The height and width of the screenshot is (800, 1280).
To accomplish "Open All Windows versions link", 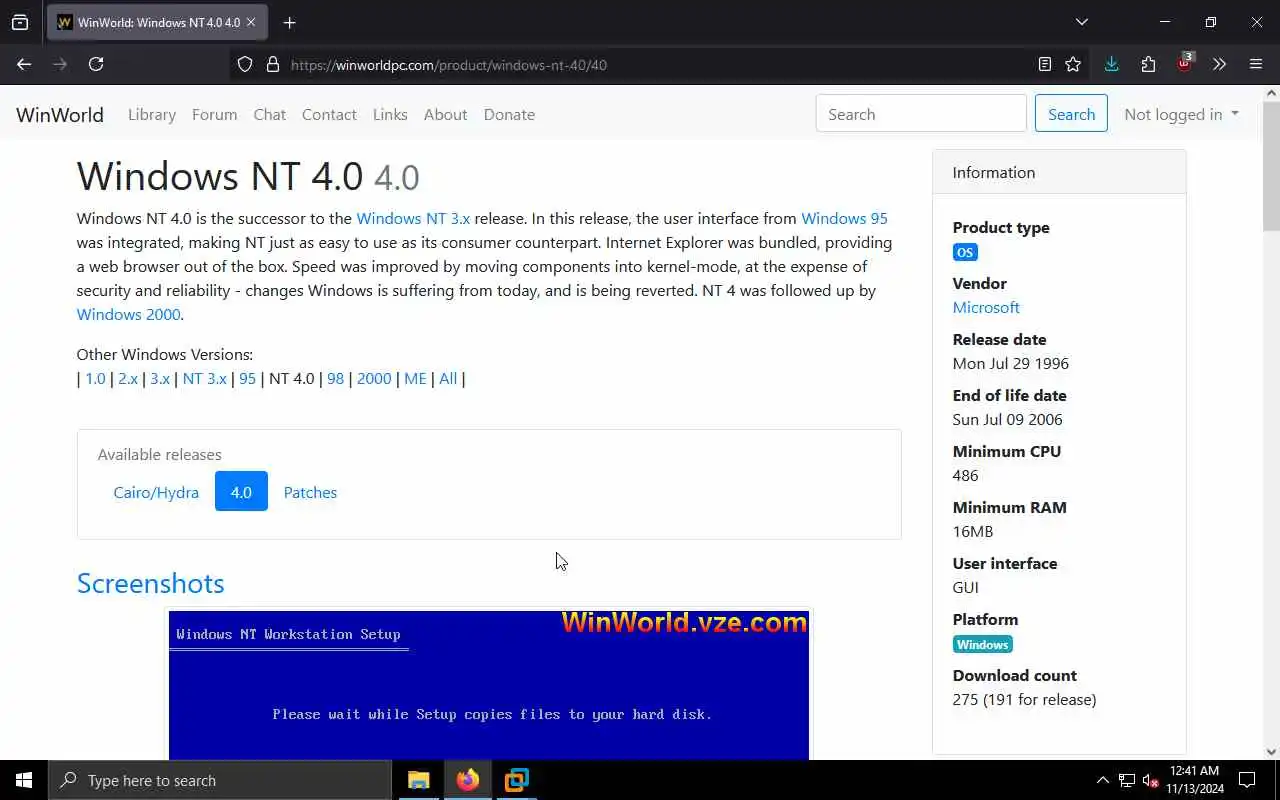I will (x=448, y=378).
